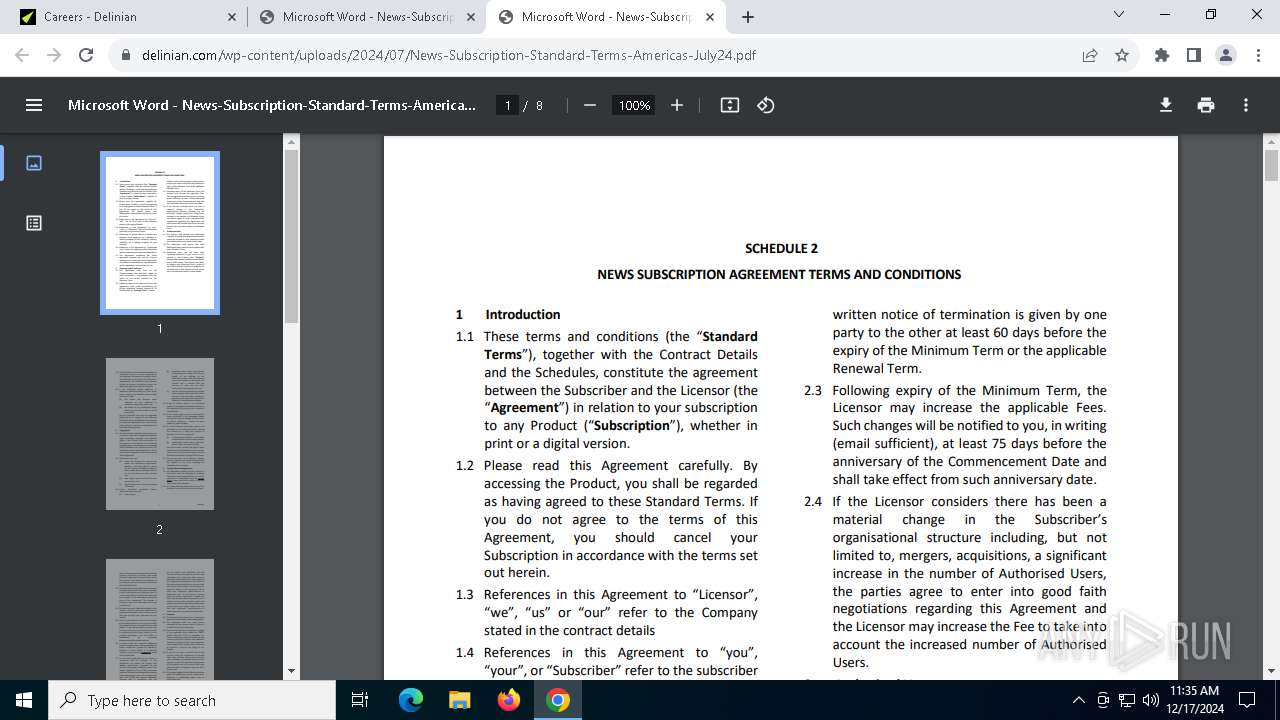Open the Extensions puzzle icon
The height and width of the screenshot is (720, 1280).
(x=1162, y=55)
